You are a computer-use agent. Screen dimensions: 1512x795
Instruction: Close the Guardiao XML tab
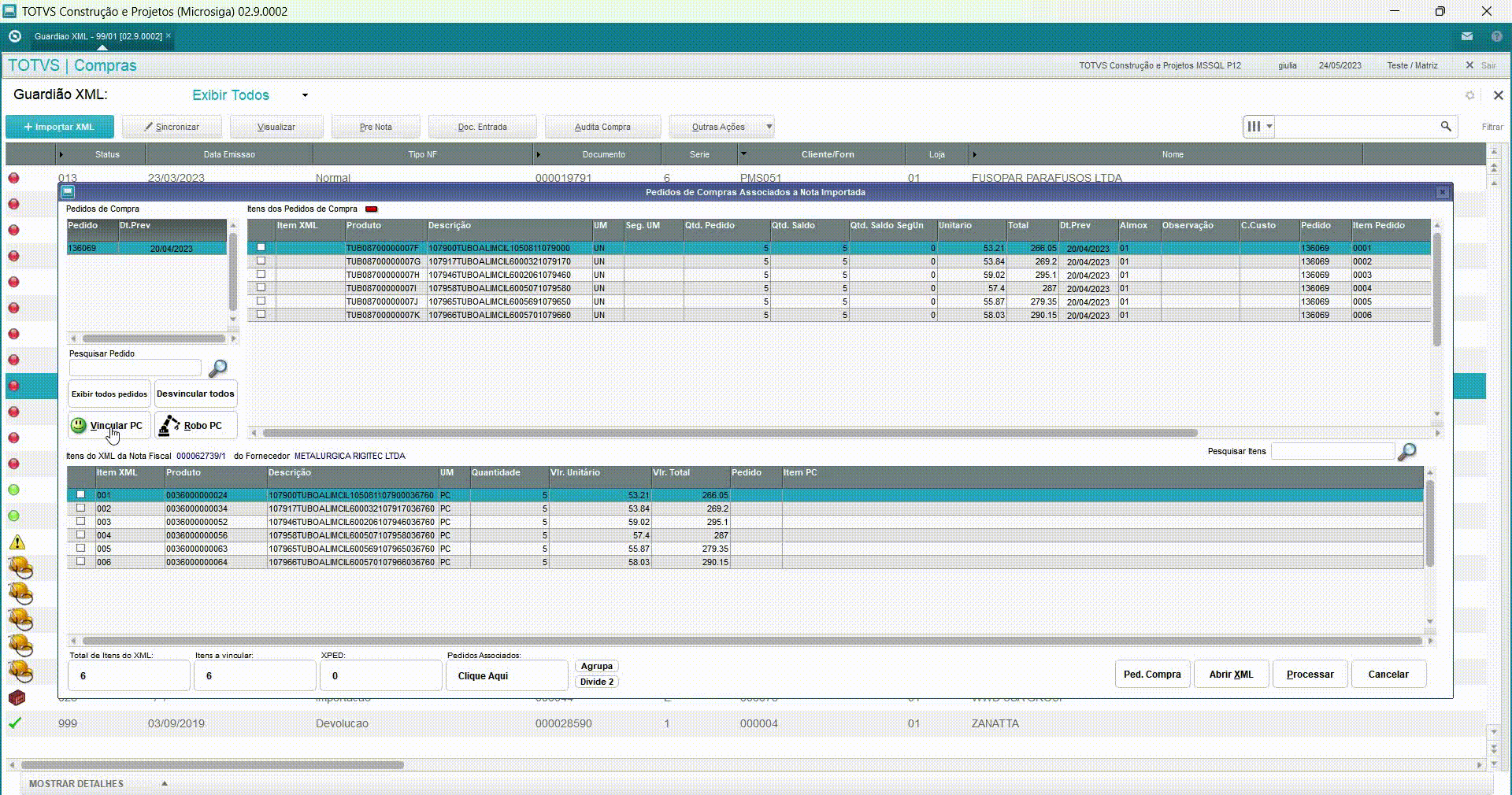tap(169, 35)
